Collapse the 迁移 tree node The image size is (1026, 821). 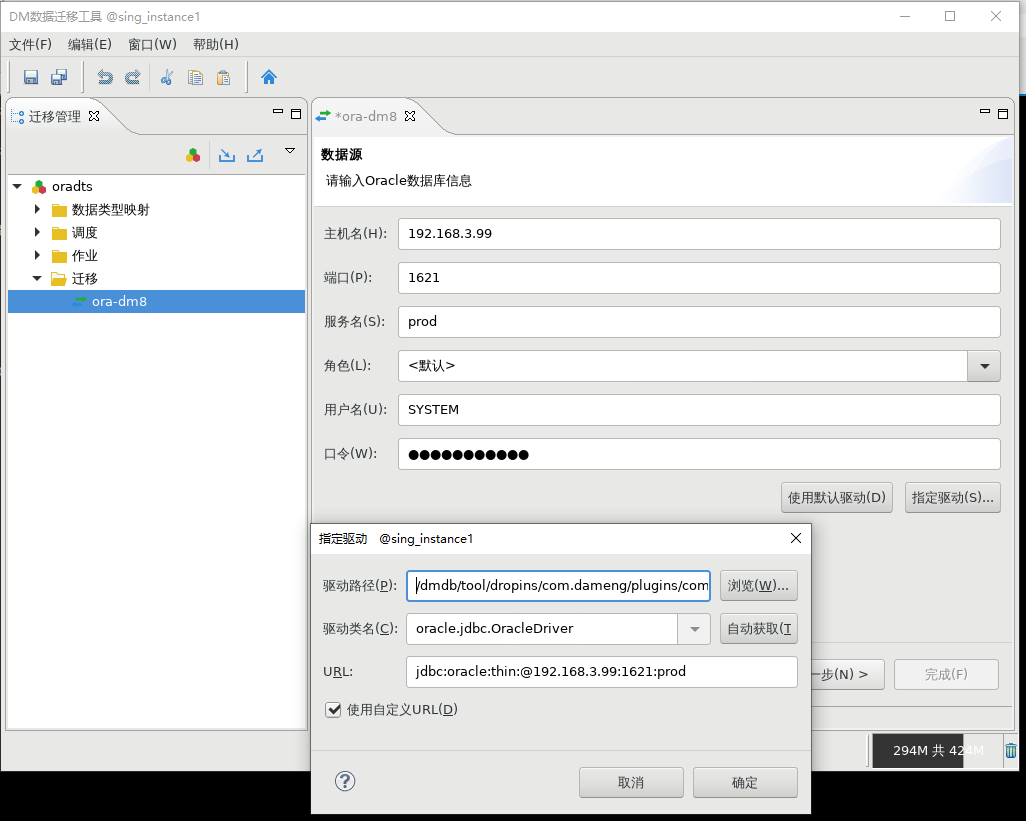tap(37, 279)
